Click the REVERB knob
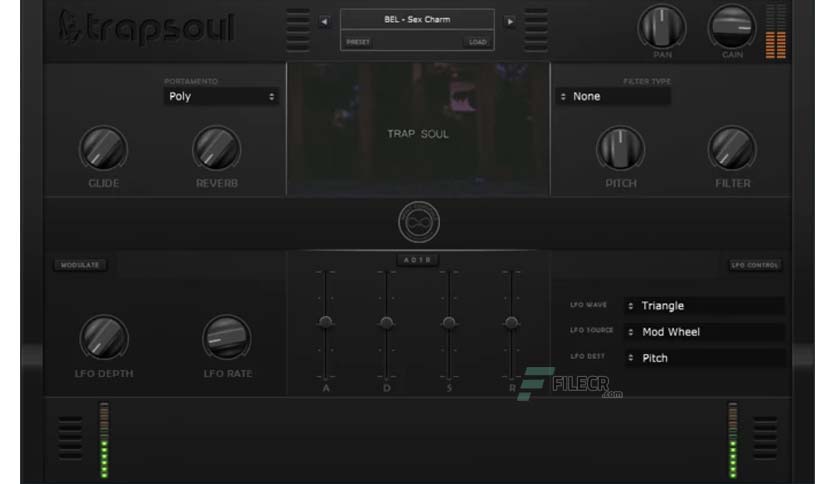 216,149
